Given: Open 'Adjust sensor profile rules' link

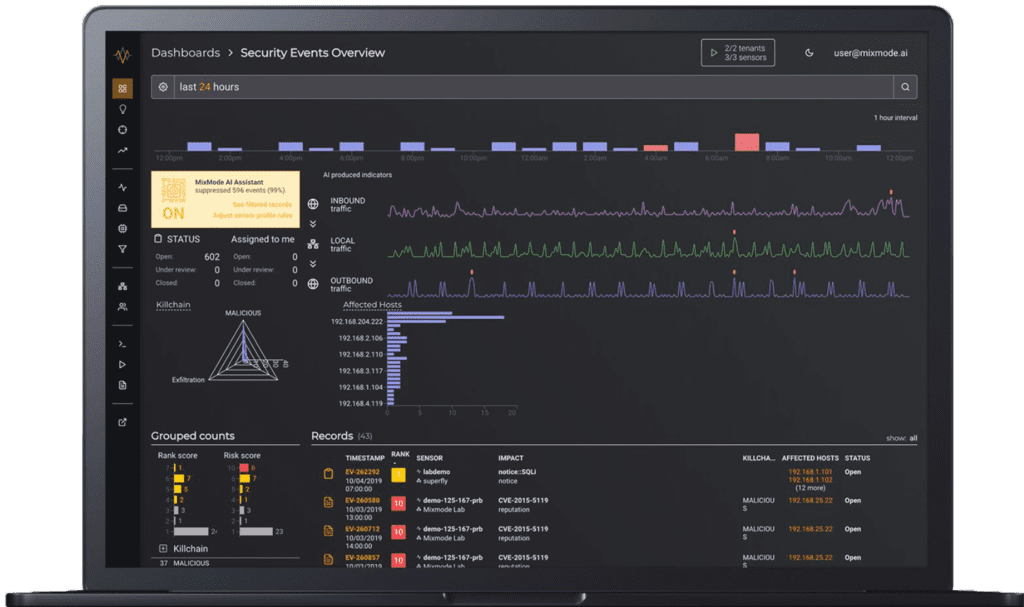Looking at the screenshot, I should click(x=252, y=215).
